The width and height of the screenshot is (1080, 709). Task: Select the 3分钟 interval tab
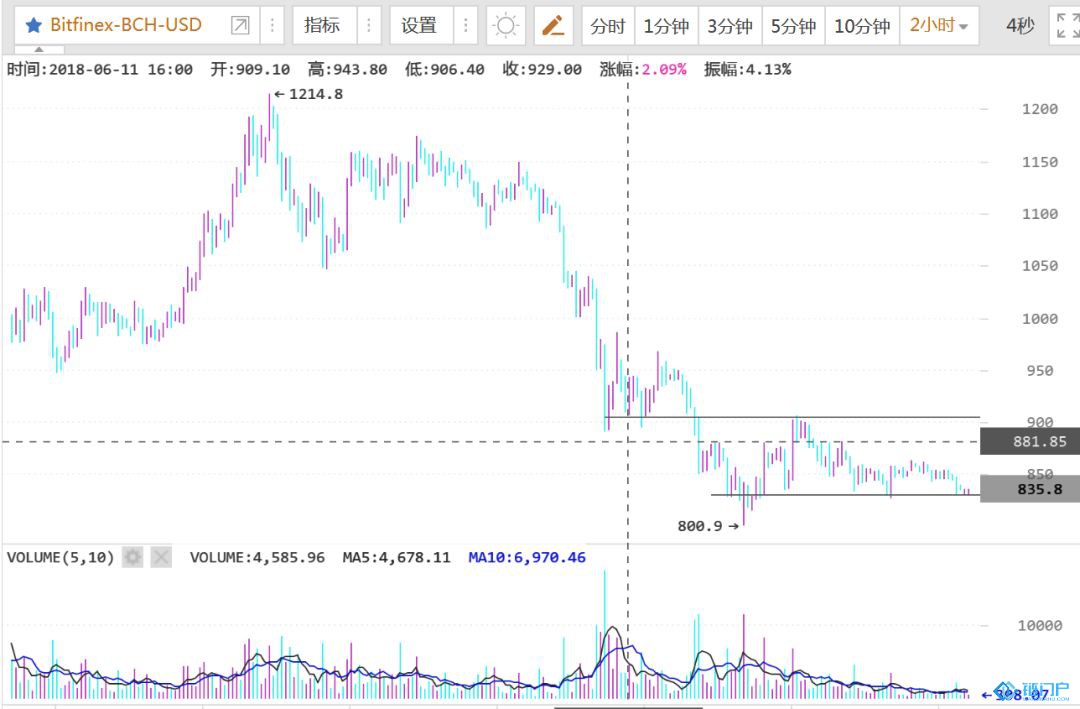pos(730,26)
